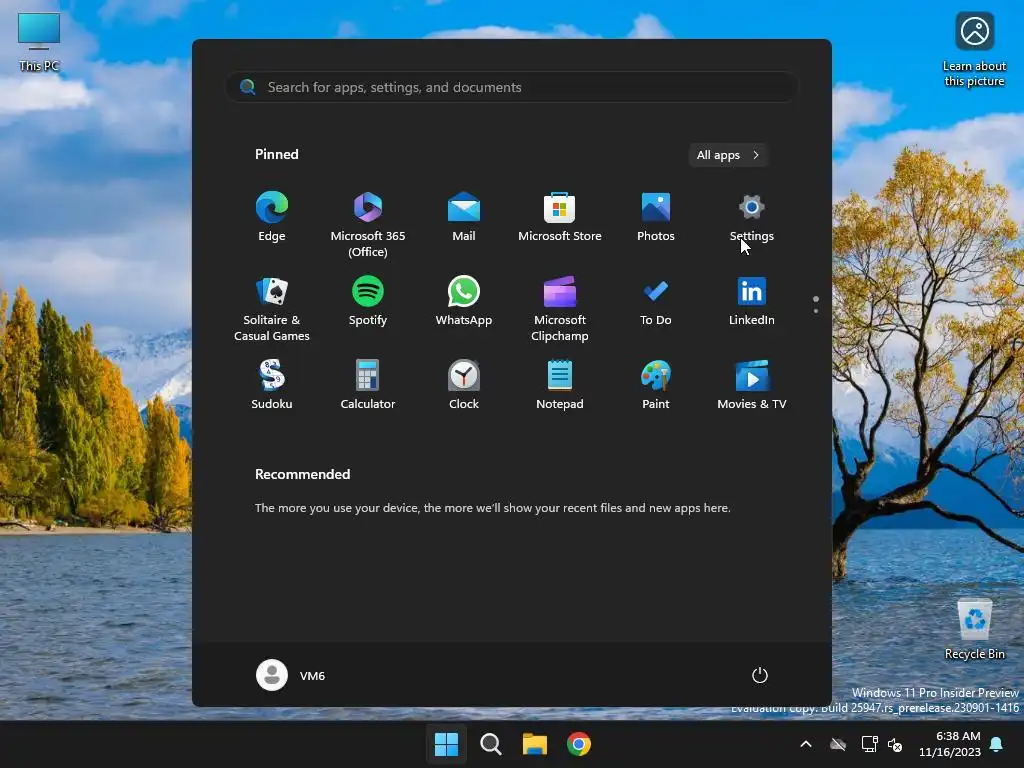Click the OneDrive tray icon

pos(838,744)
